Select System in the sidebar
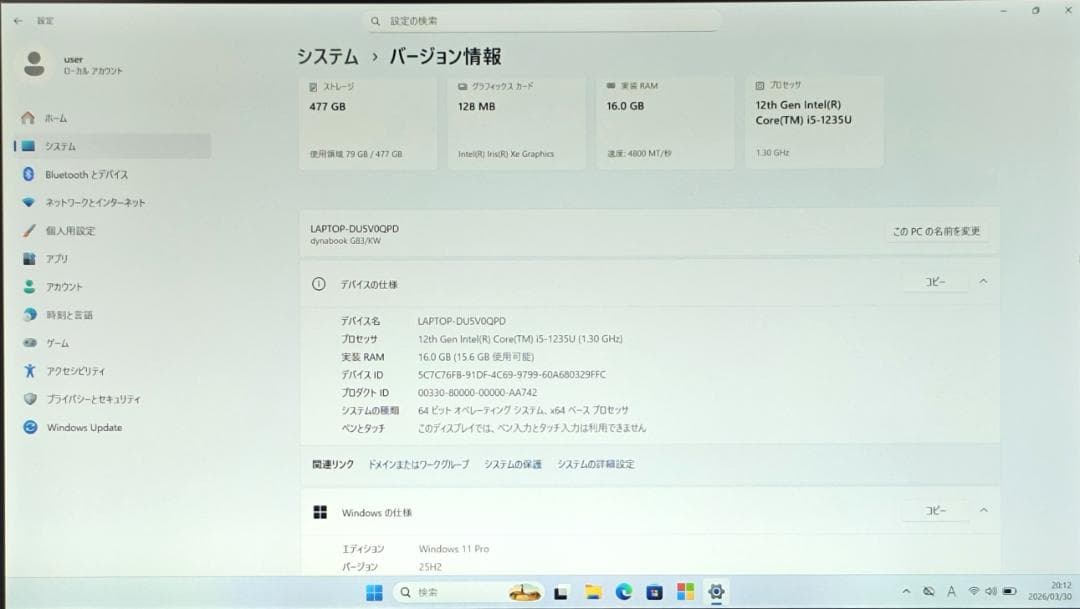This screenshot has width=1080, height=609. click(112, 146)
